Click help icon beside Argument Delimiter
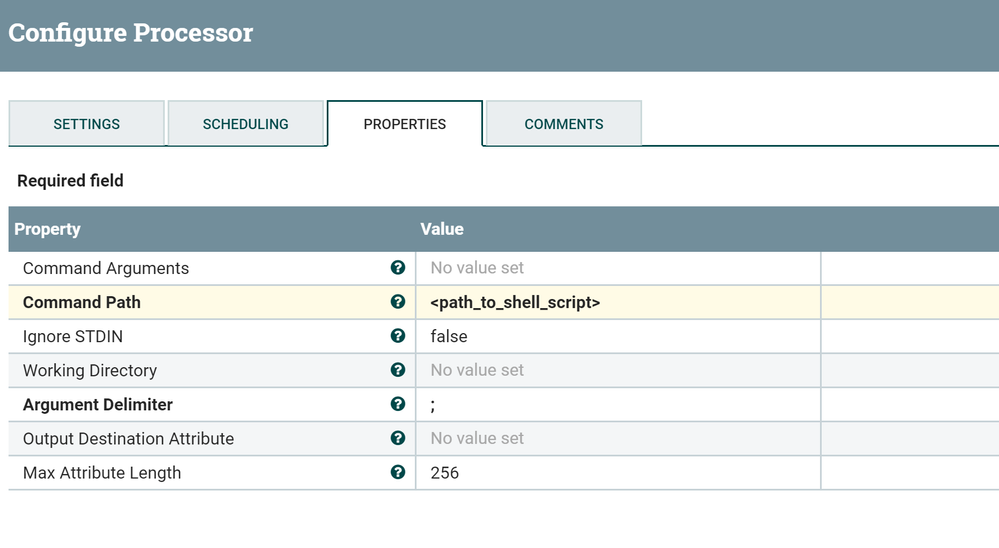The width and height of the screenshot is (999, 548). tap(398, 404)
